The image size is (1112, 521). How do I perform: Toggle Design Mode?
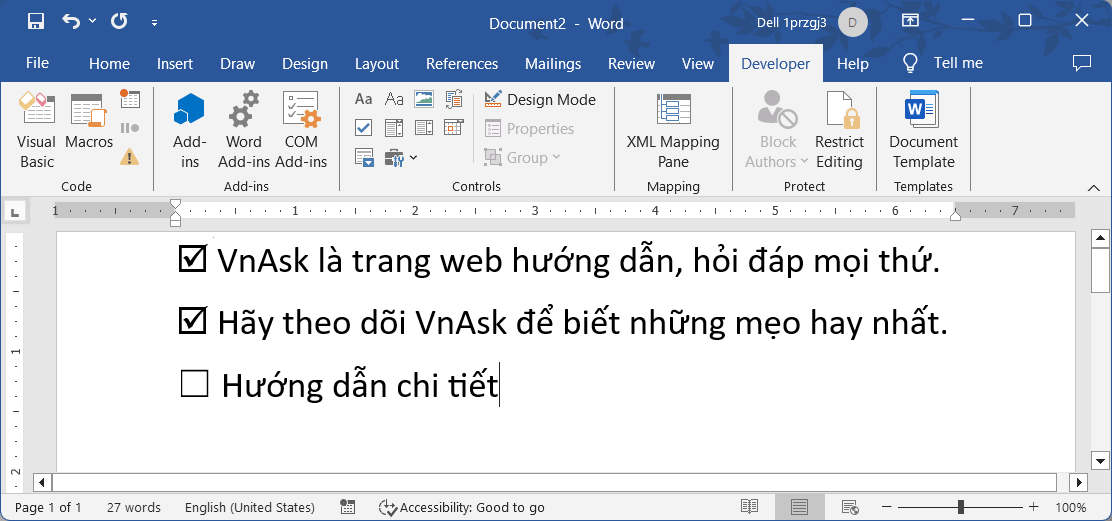(x=540, y=99)
